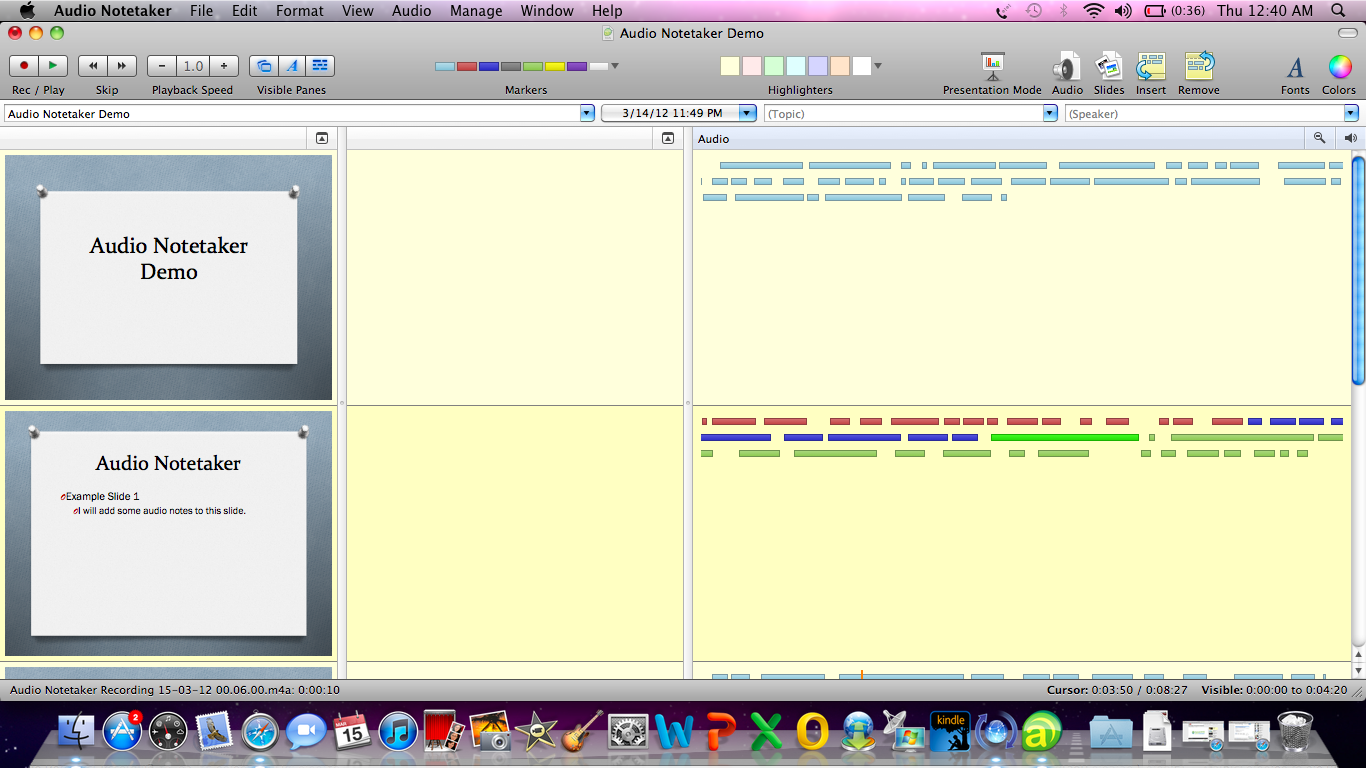Increase playback speed with the plus button

tap(224, 66)
